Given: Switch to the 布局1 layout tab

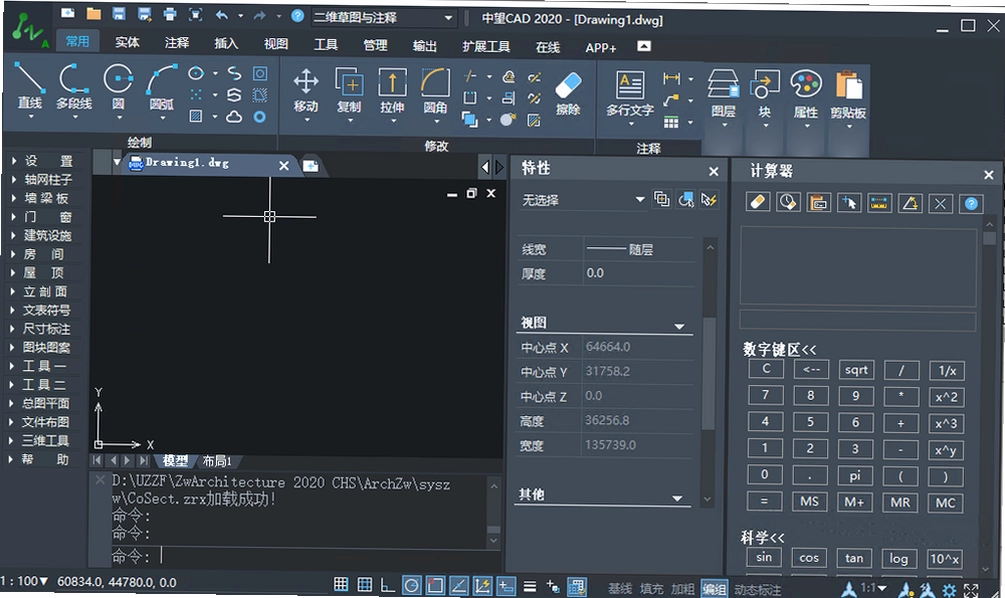Looking at the screenshot, I should click(x=217, y=461).
